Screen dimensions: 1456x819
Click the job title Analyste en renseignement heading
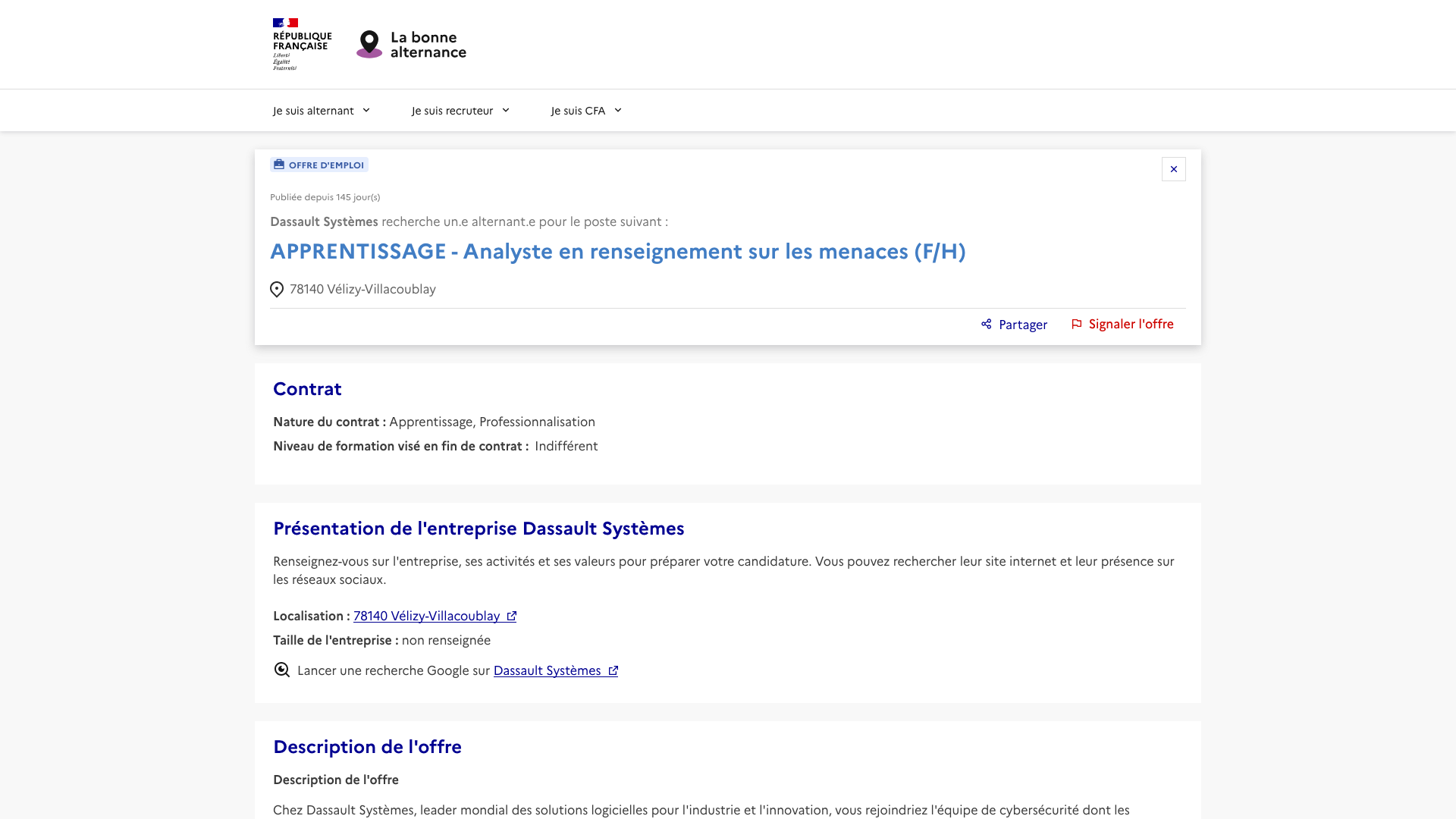coord(617,251)
